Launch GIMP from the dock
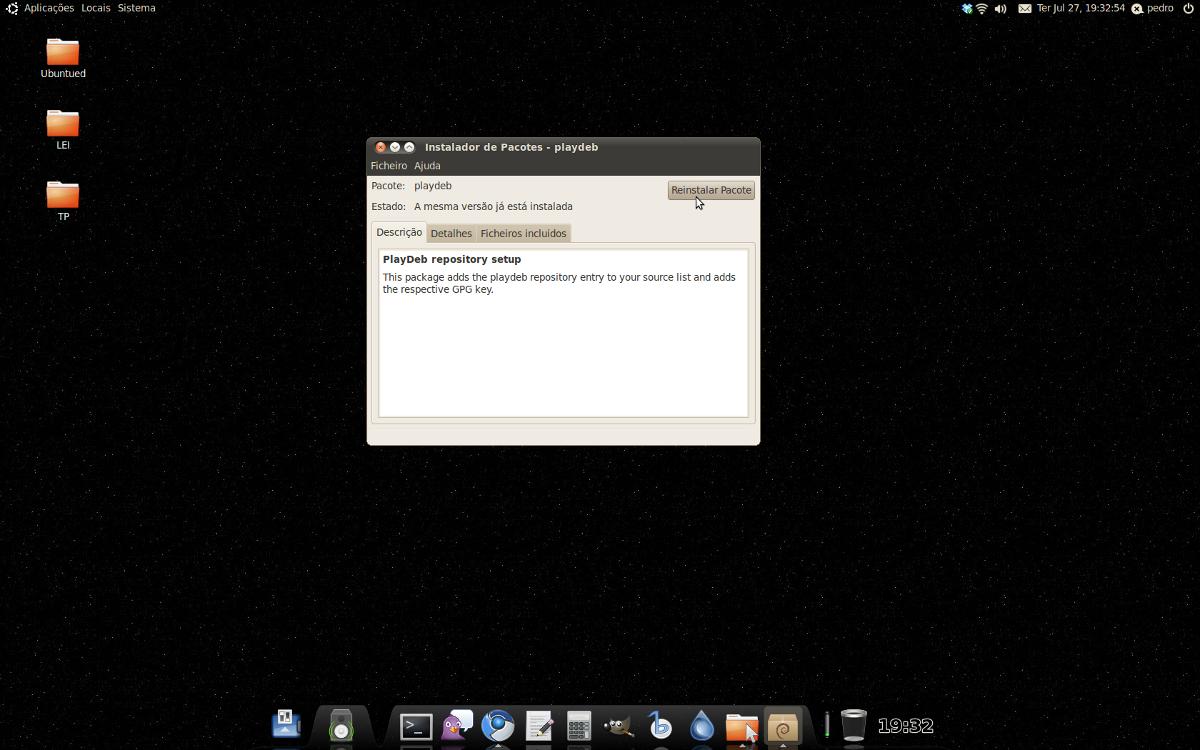Image resolution: width=1200 pixels, height=750 pixels. (619, 726)
